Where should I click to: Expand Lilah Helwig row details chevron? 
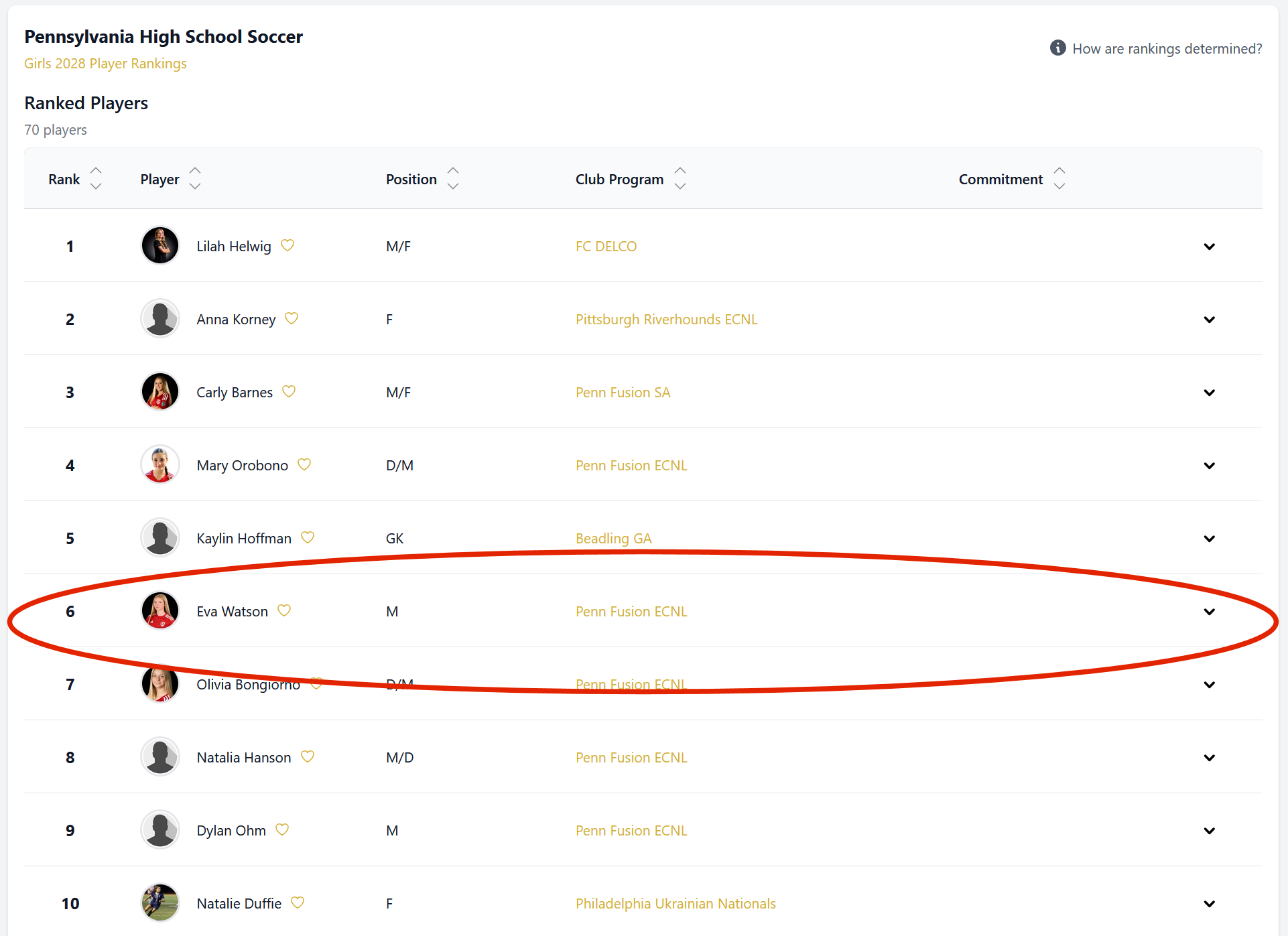[1209, 247]
